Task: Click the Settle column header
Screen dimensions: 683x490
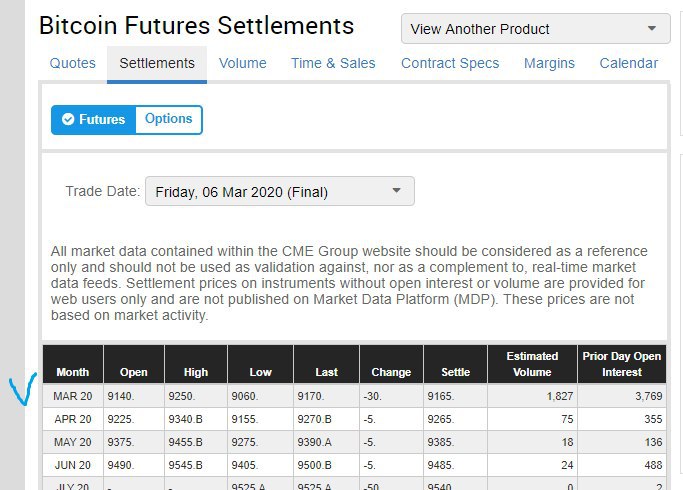Action: [456, 372]
